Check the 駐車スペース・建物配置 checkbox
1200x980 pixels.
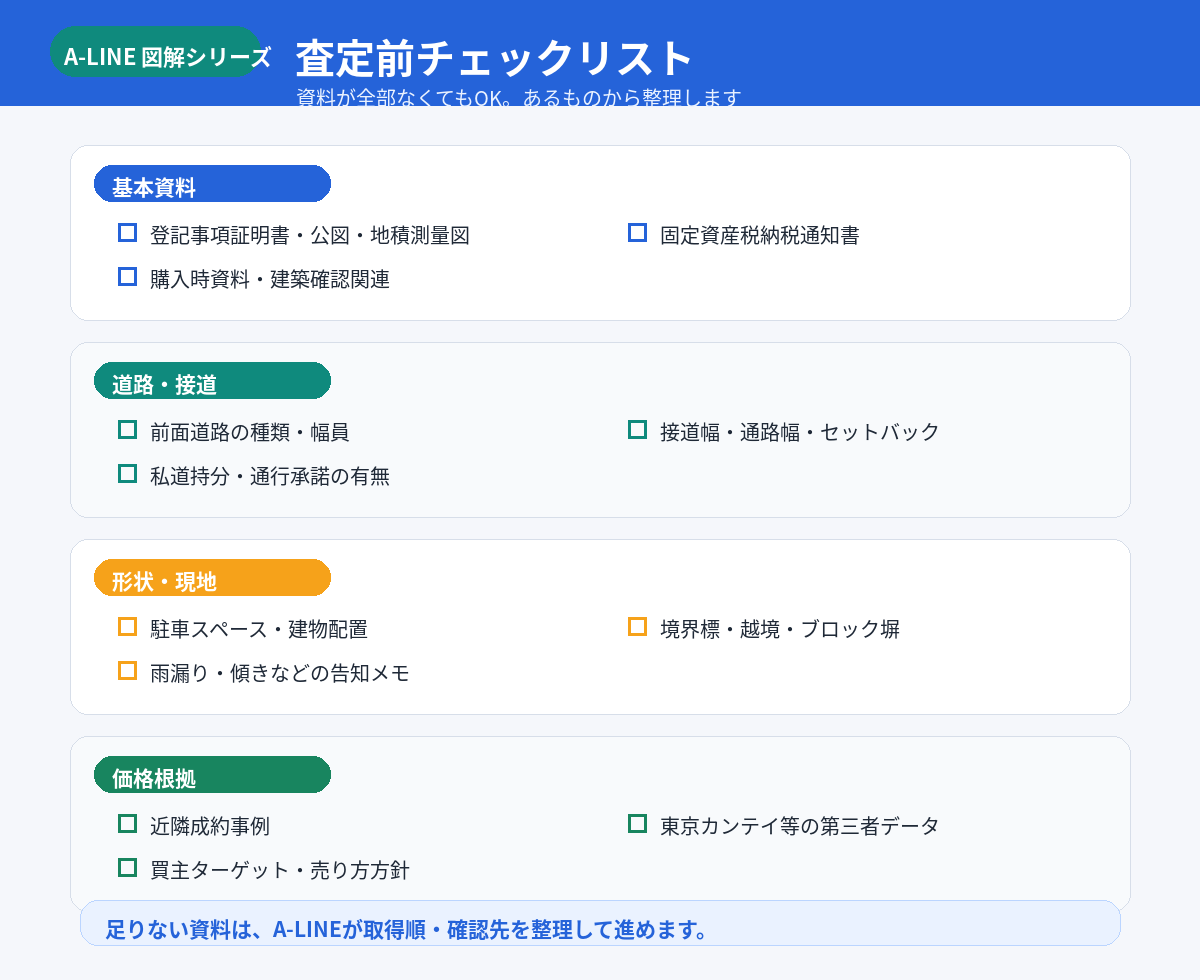click(x=127, y=626)
